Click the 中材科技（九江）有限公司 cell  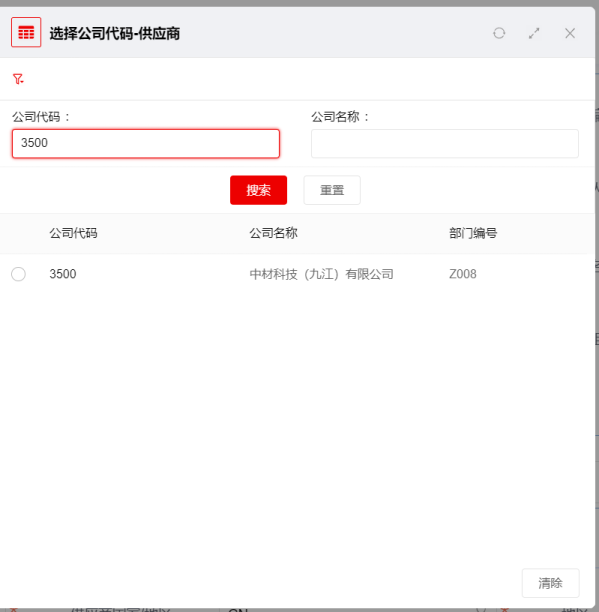pyautogui.click(x=322, y=274)
